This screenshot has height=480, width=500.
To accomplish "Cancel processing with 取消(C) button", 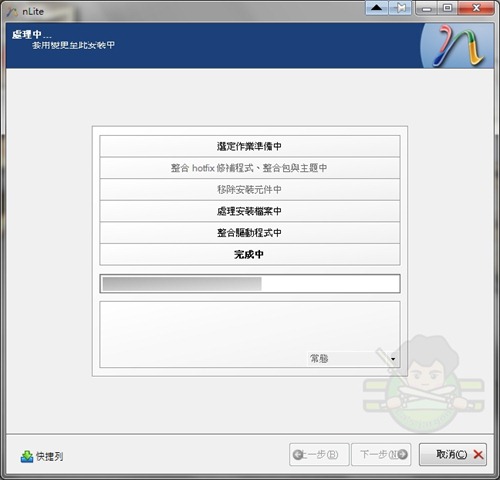I will click(453, 454).
